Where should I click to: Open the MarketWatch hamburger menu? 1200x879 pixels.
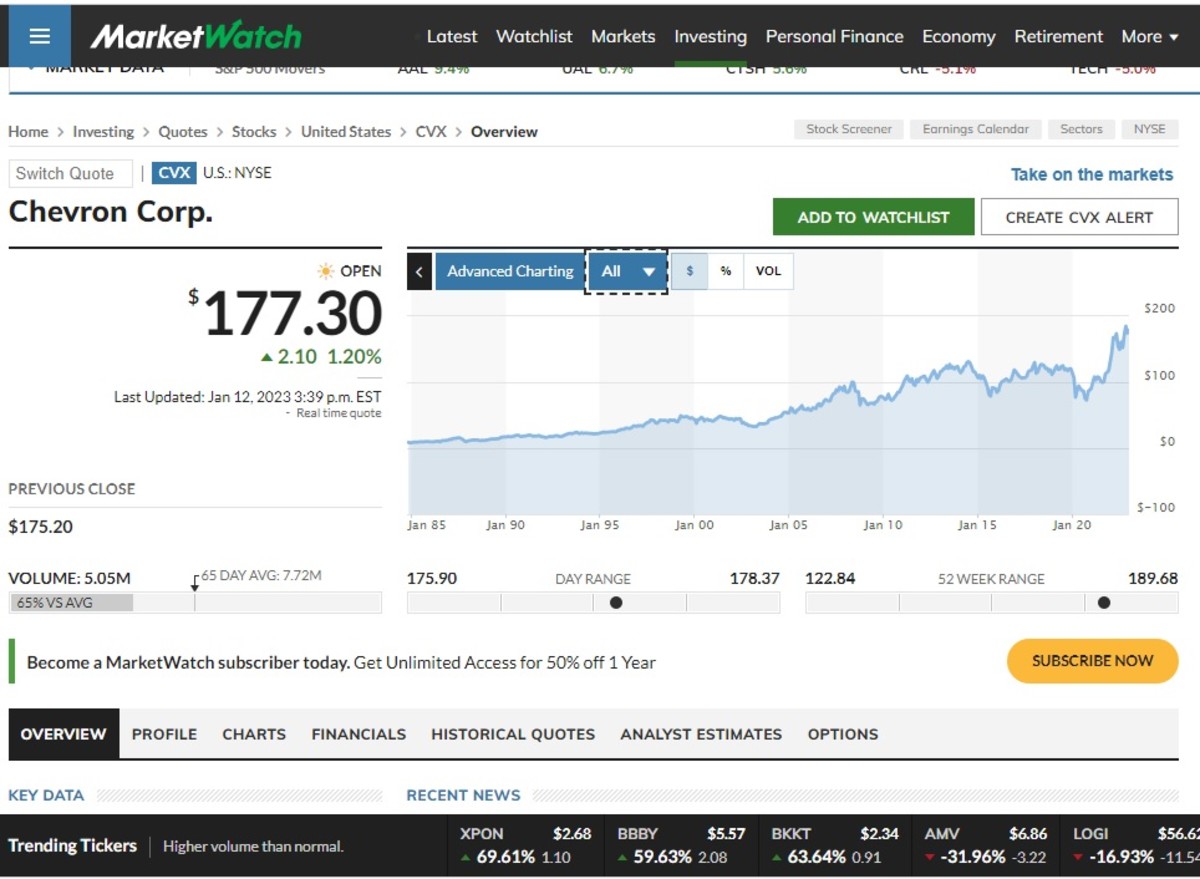pos(39,35)
